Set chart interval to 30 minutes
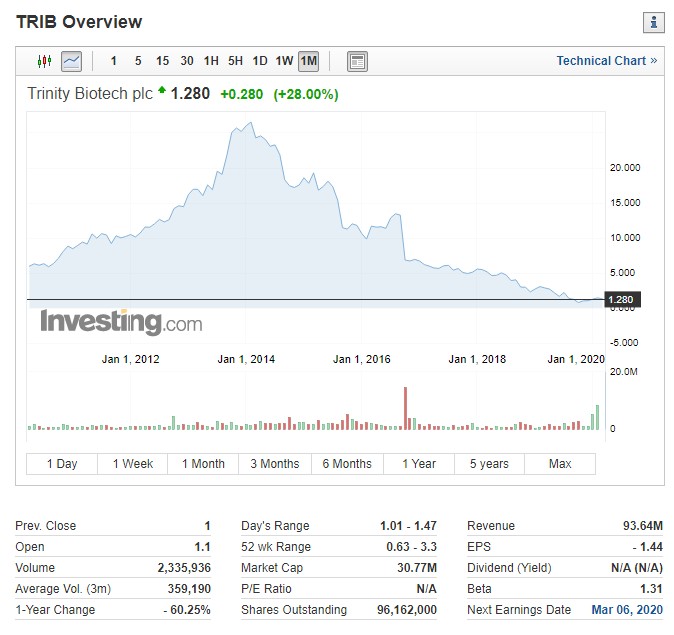Image resolution: width=674 pixels, height=635 pixels. point(187,61)
